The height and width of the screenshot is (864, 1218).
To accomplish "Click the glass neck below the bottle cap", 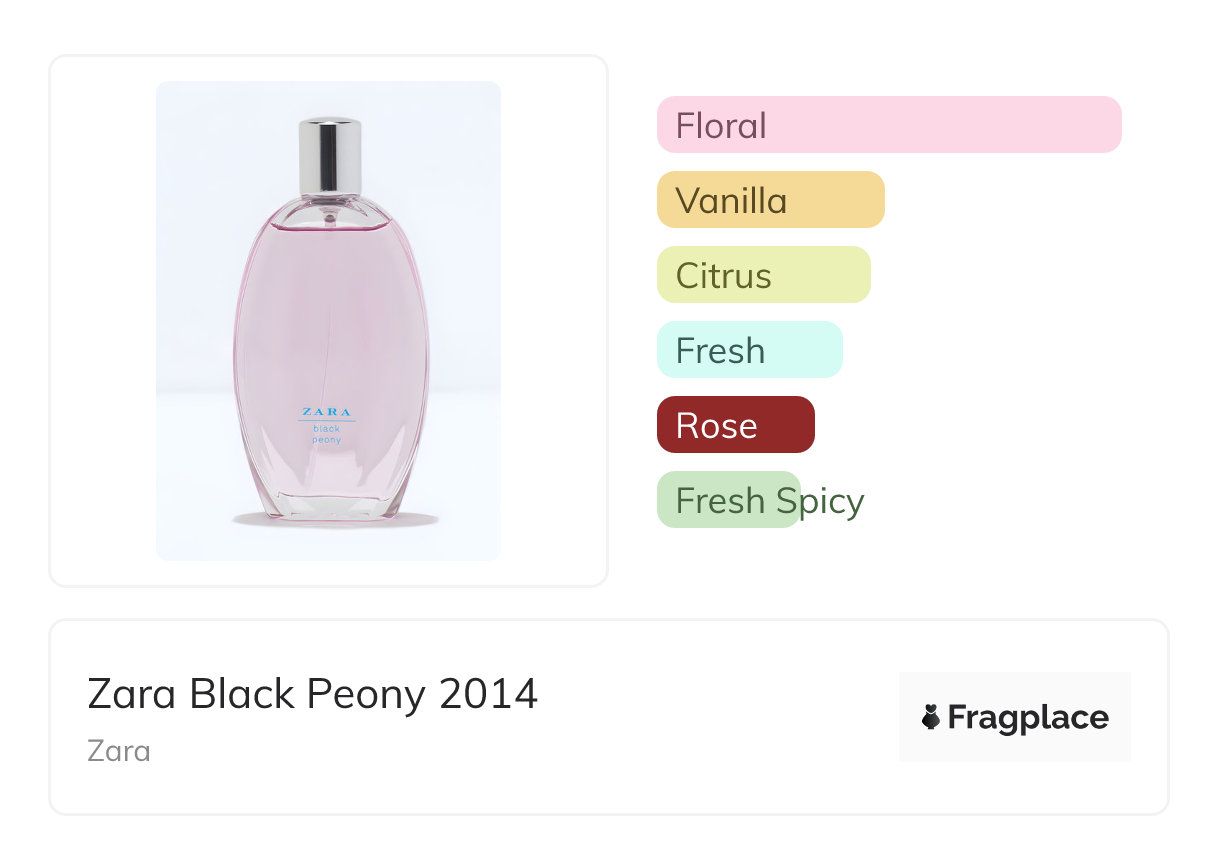I will point(329,204).
